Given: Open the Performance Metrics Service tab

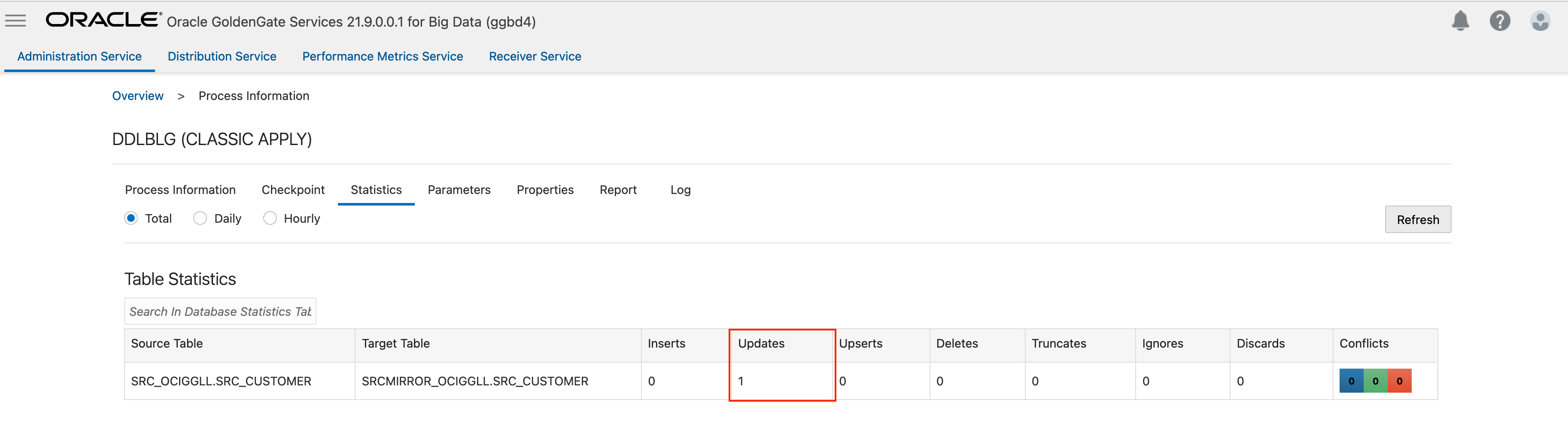Looking at the screenshot, I should (382, 57).
